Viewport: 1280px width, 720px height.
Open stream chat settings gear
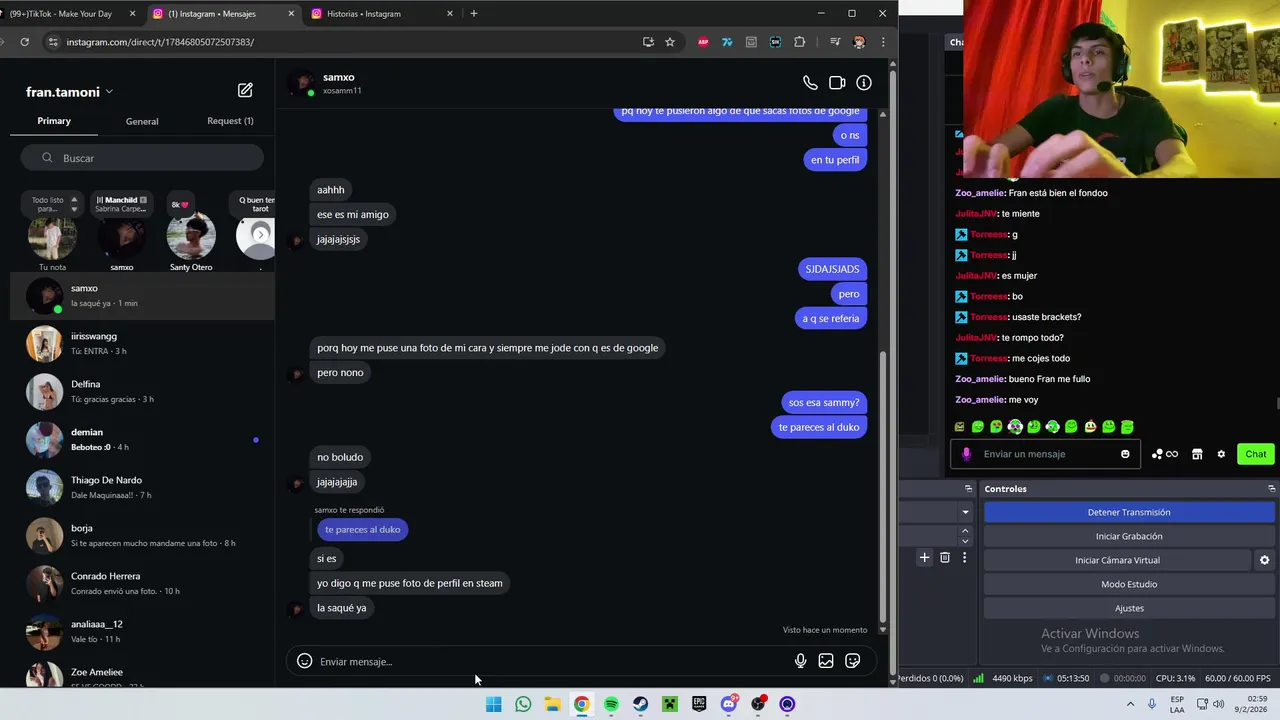1221,454
